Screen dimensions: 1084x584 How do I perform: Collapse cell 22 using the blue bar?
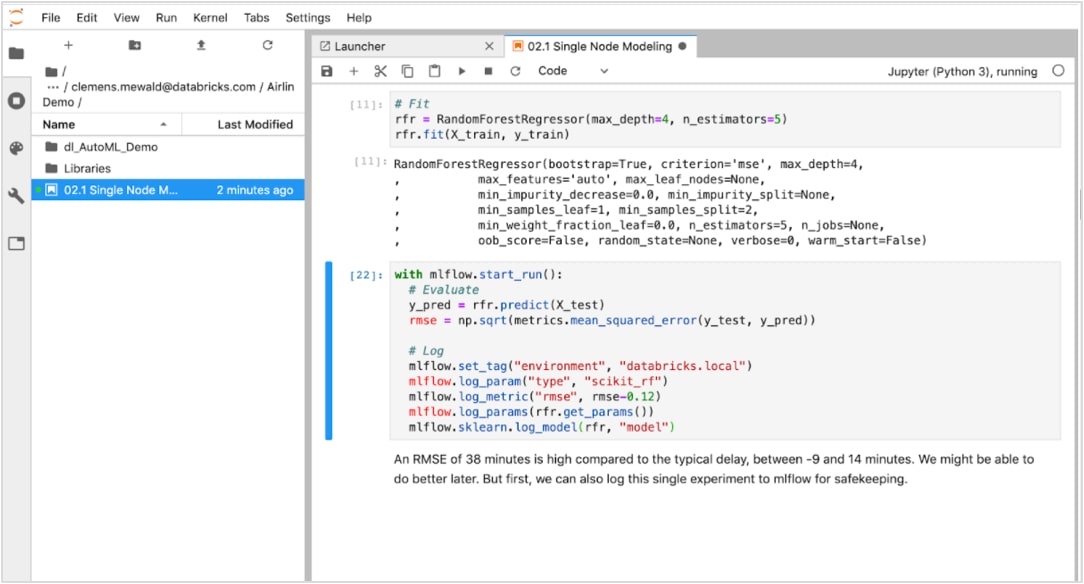pos(328,350)
